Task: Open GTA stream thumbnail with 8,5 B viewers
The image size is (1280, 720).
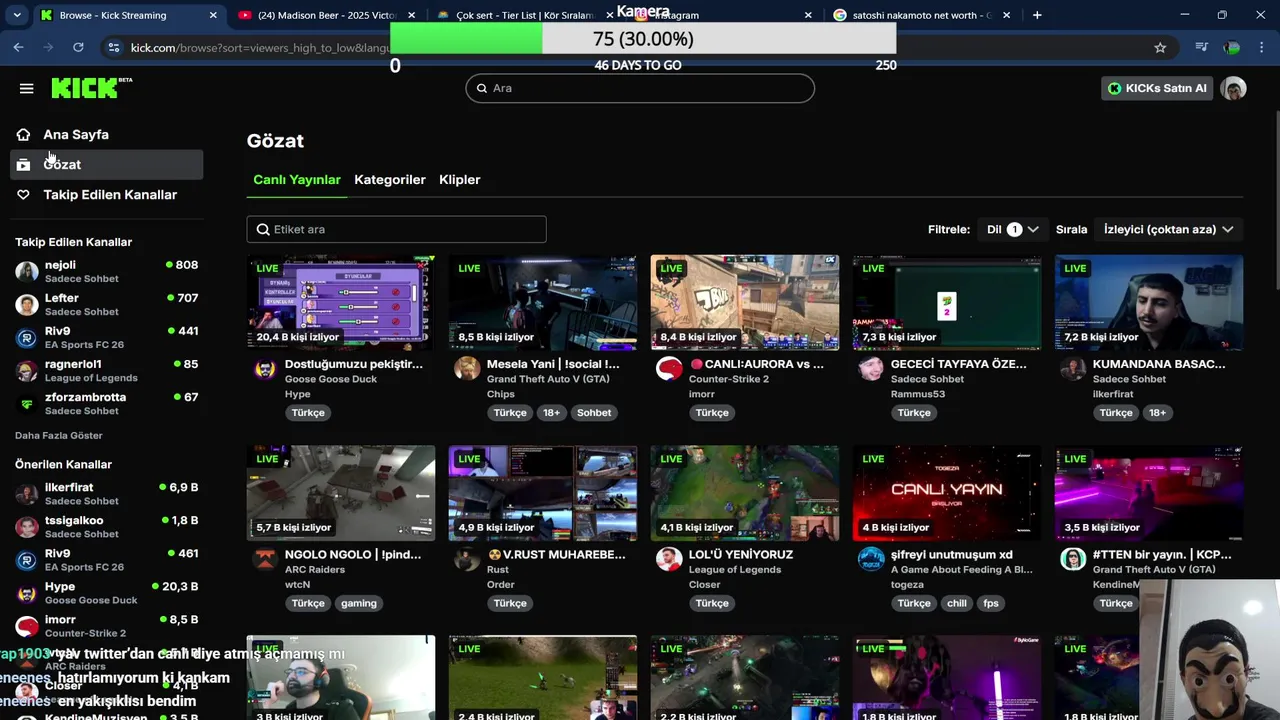Action: tap(543, 302)
